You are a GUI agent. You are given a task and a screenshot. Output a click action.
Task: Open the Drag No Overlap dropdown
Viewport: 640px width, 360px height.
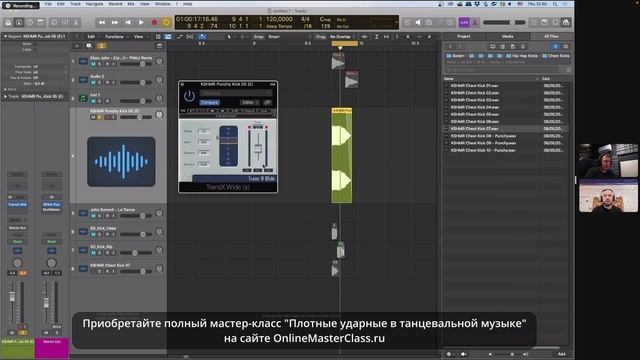(x=342, y=37)
